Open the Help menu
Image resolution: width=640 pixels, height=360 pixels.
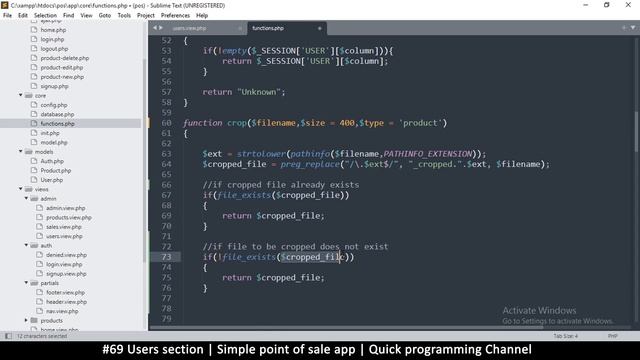pyautogui.click(x=202, y=16)
